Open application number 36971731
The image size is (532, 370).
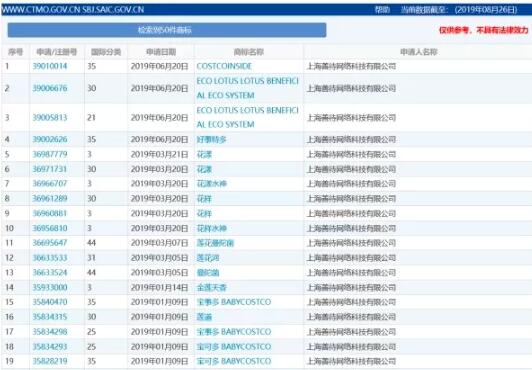(x=50, y=169)
